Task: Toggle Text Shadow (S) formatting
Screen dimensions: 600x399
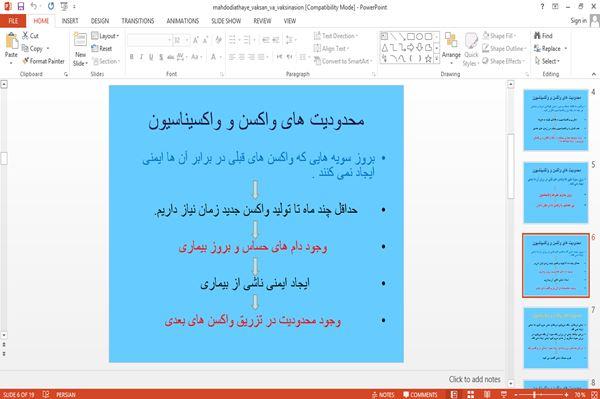Action: click(161, 57)
